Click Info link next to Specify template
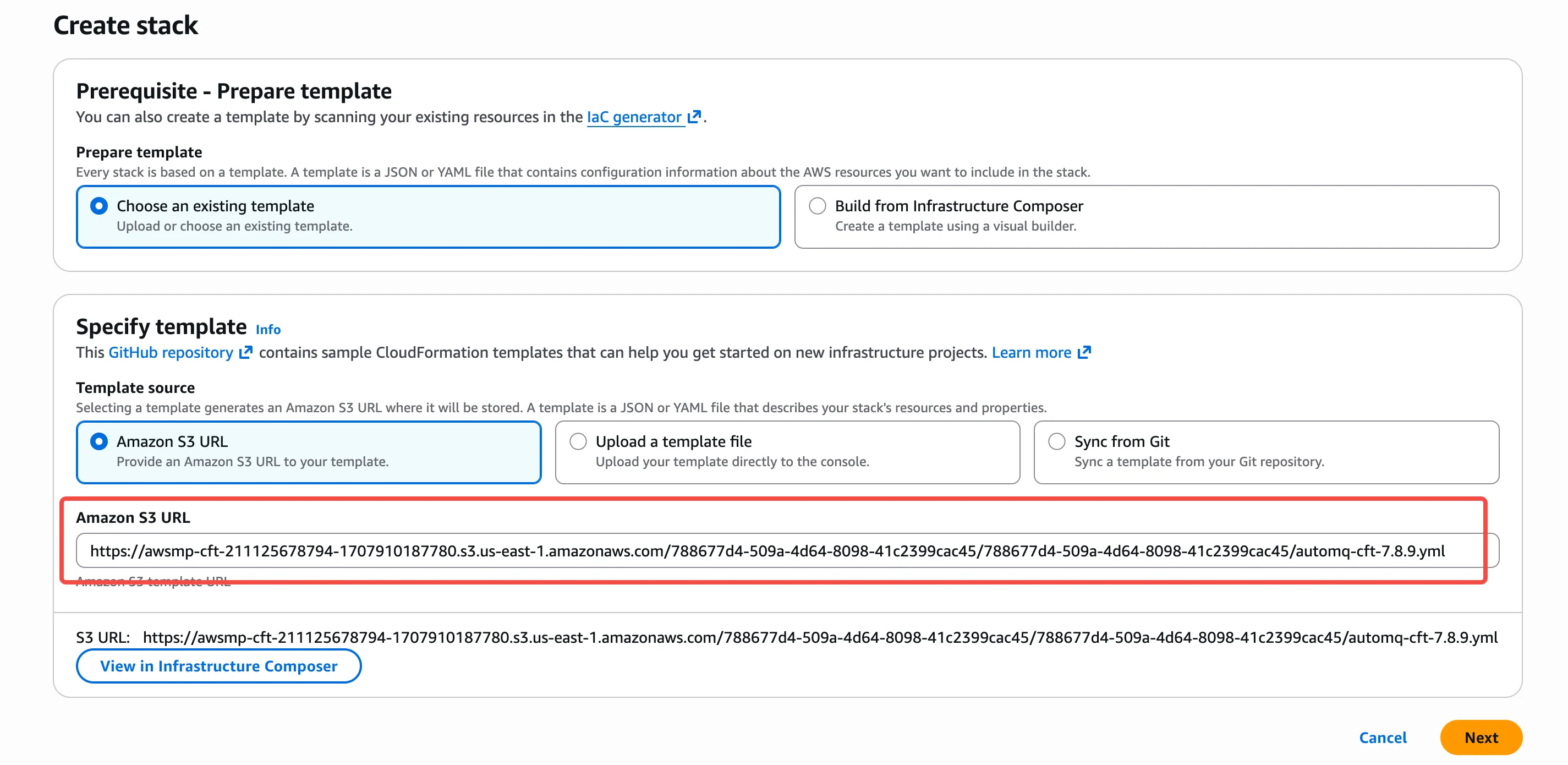 [x=268, y=330]
